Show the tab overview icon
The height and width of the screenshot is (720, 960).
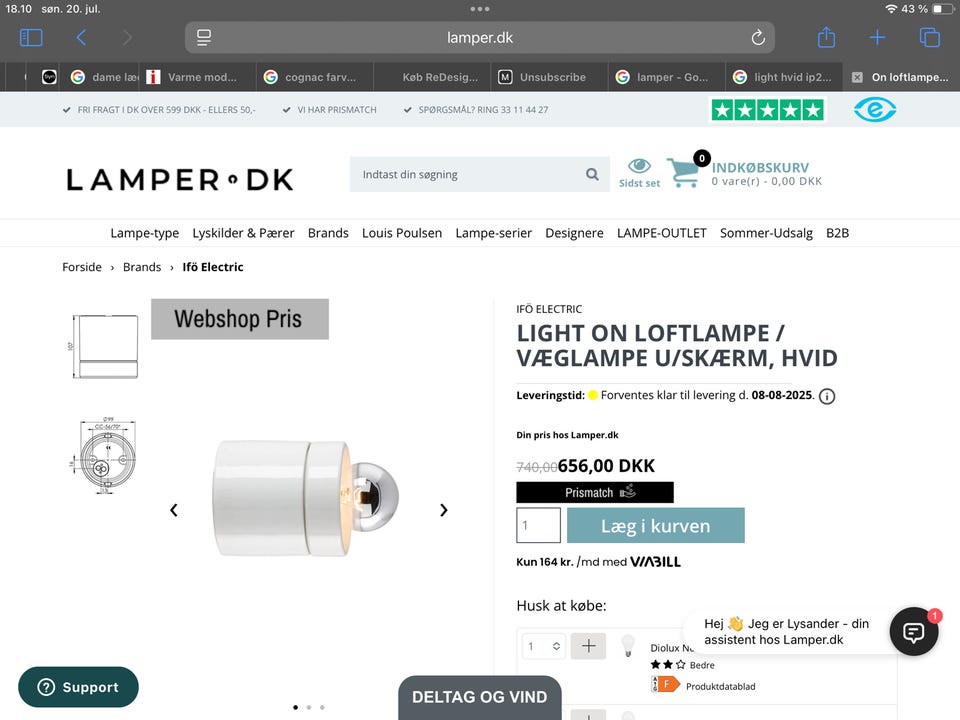pos(929,38)
